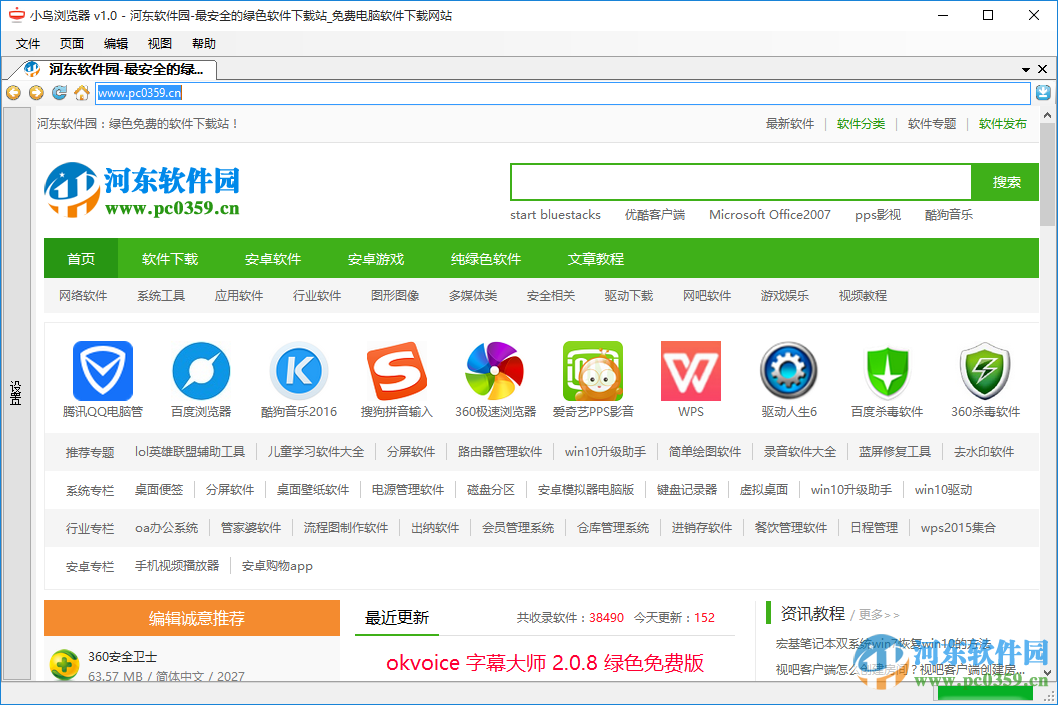Open the 驱动下载 category
The width and height of the screenshot is (1058, 705).
[629, 295]
